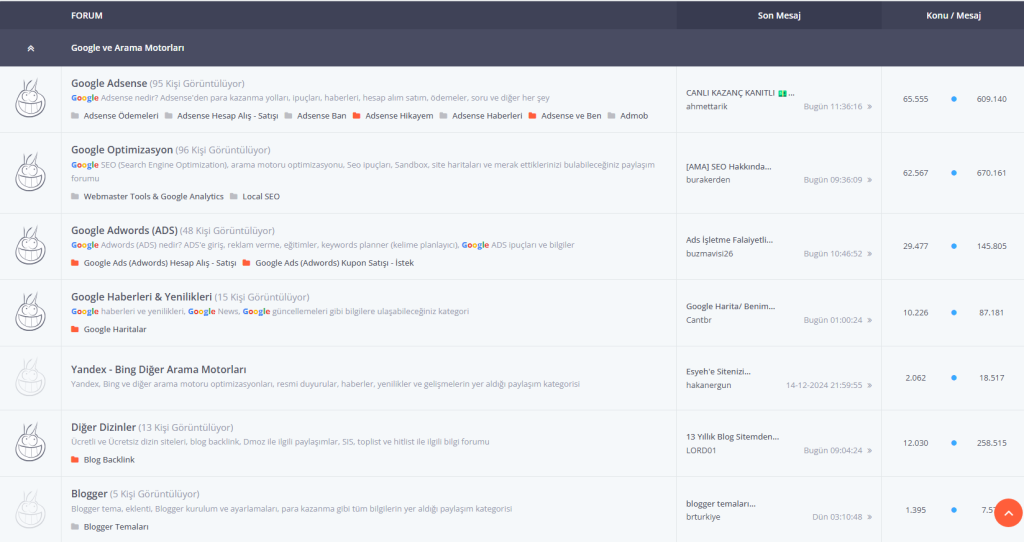Viewport: 1024px width, 542px height.
Task: Click the faded forum icon beside Blogger
Action: click(31, 509)
